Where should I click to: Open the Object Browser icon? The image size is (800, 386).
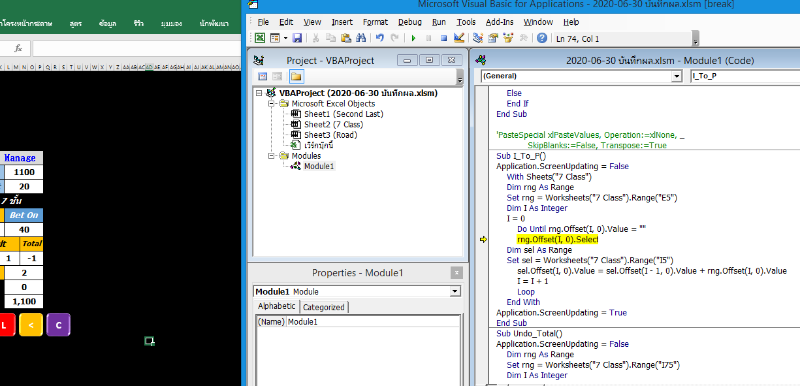[x=508, y=38]
